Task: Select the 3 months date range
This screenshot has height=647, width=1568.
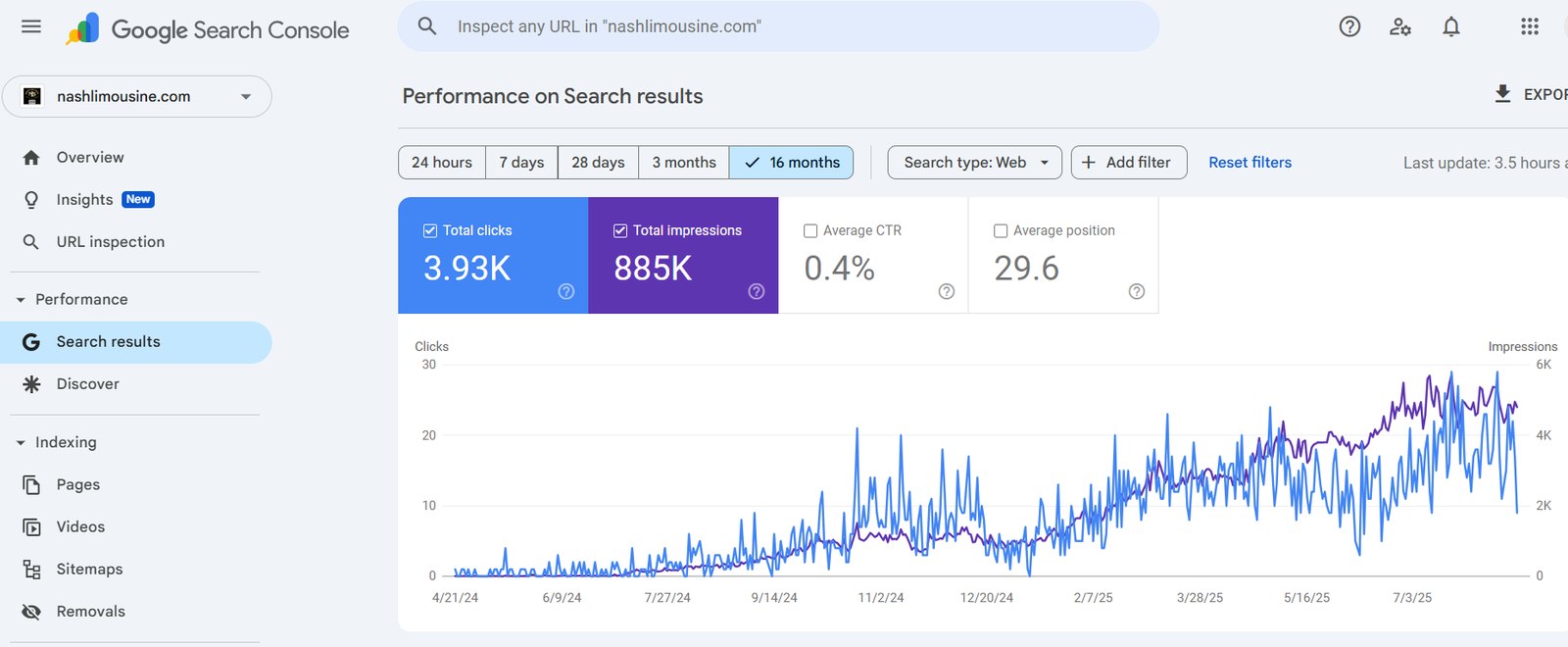Action: (683, 163)
